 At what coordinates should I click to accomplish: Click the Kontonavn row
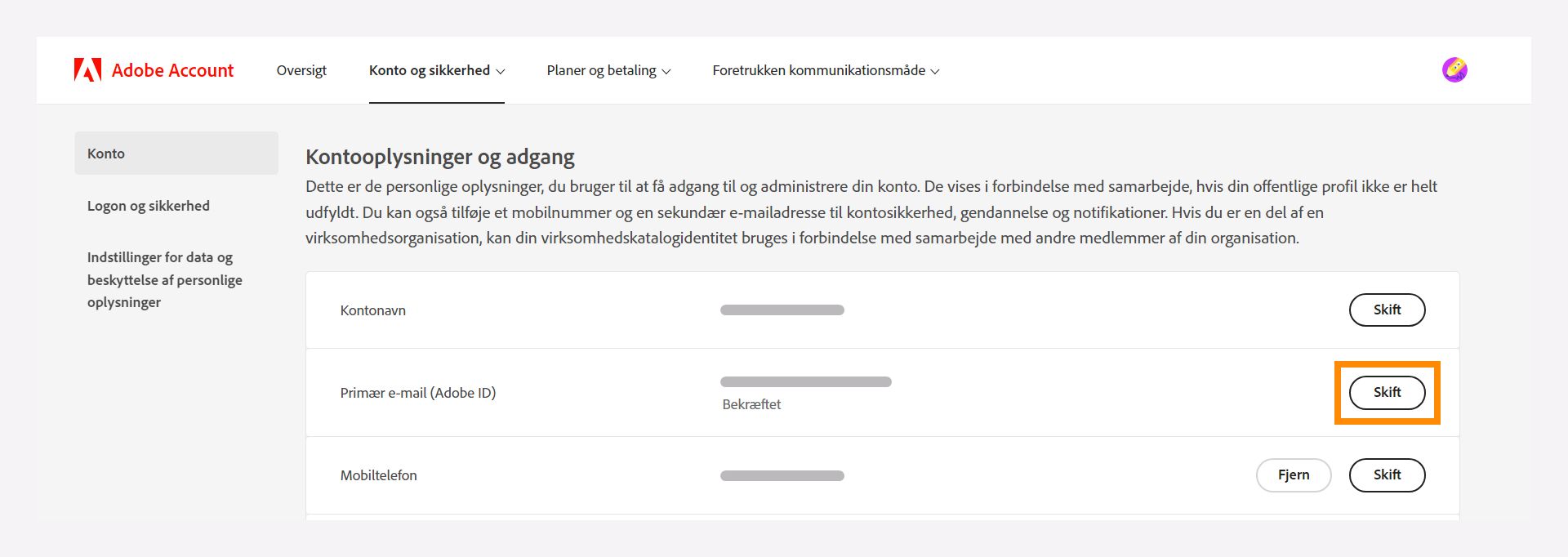[373, 310]
